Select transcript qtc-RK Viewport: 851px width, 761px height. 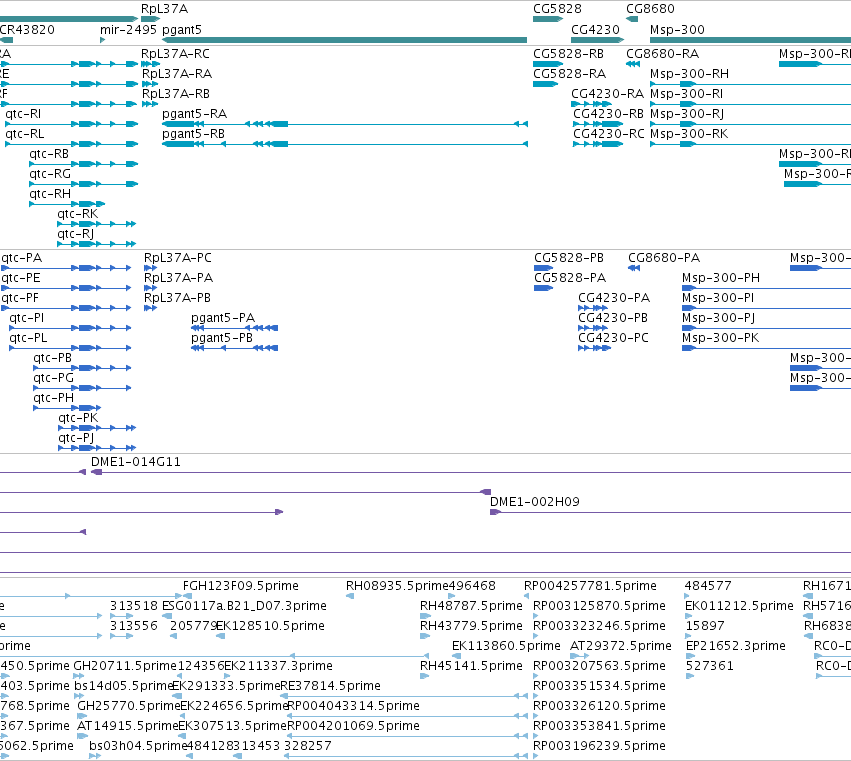tap(97, 224)
